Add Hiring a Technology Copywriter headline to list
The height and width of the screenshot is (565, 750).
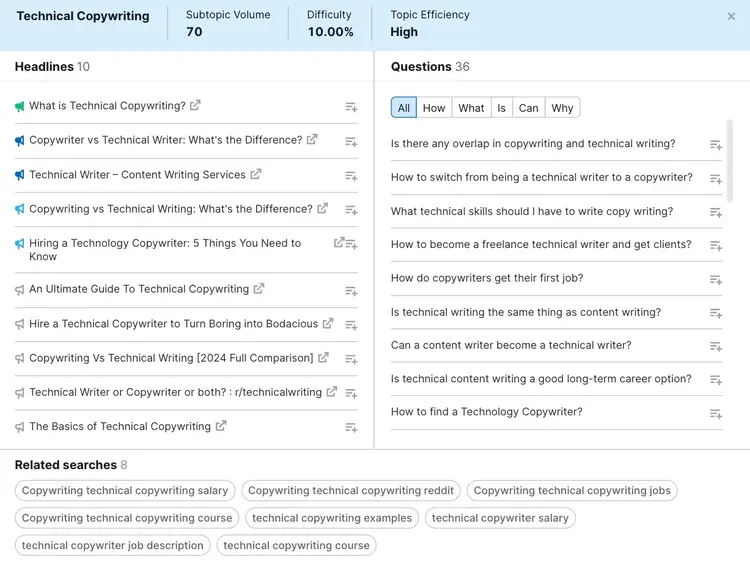pyautogui.click(x=352, y=244)
